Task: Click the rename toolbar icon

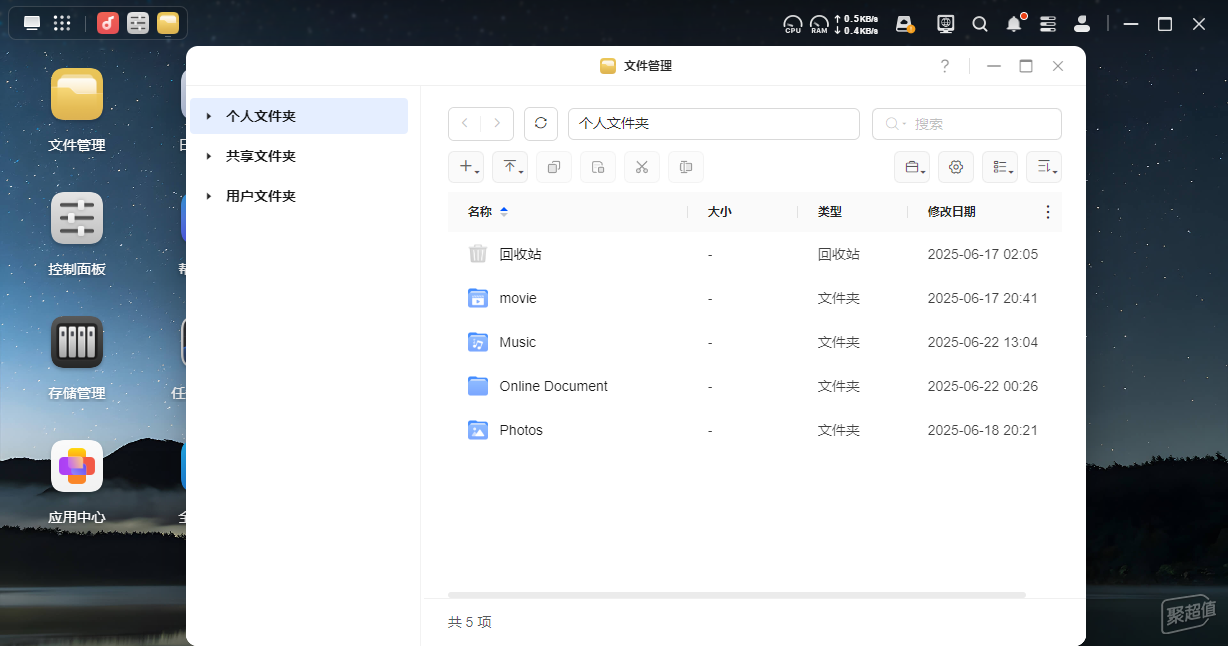Action: [x=686, y=167]
